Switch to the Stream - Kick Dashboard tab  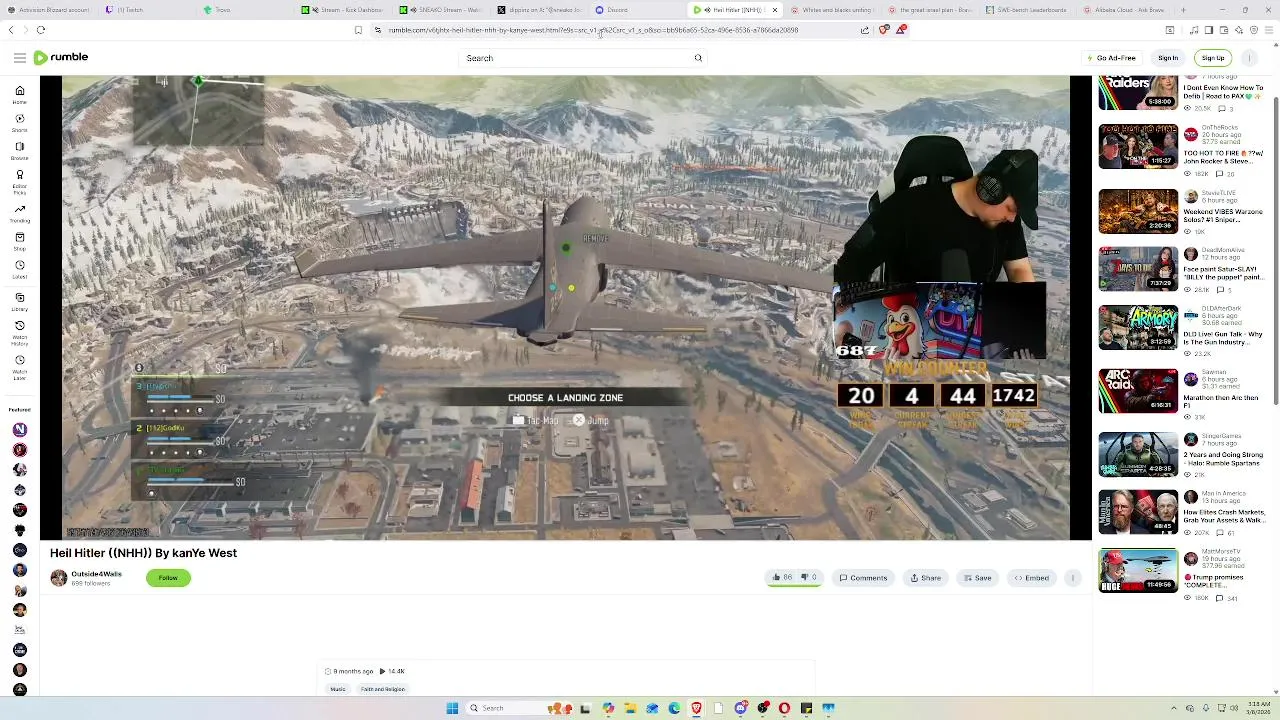[340, 10]
